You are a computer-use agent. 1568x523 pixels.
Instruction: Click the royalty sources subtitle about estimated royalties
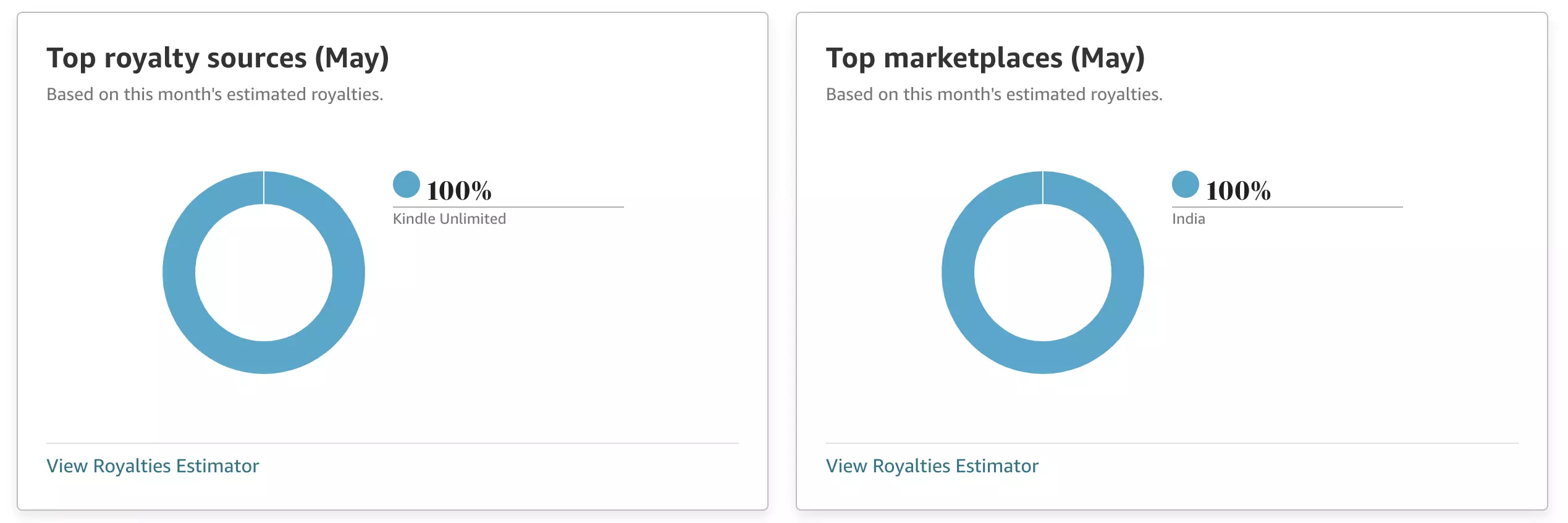coord(215,94)
